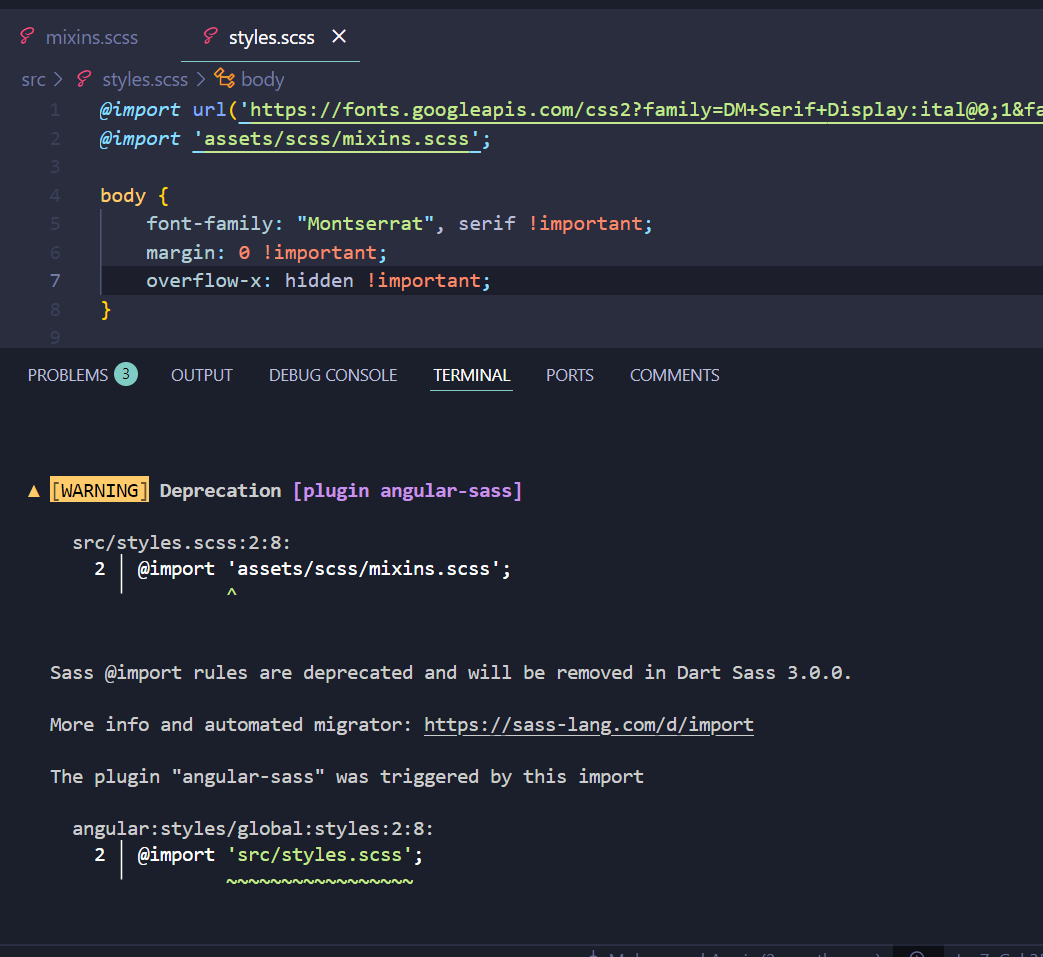Click the [WARNING] label in terminal
The height and width of the screenshot is (957, 1043).
[99, 491]
